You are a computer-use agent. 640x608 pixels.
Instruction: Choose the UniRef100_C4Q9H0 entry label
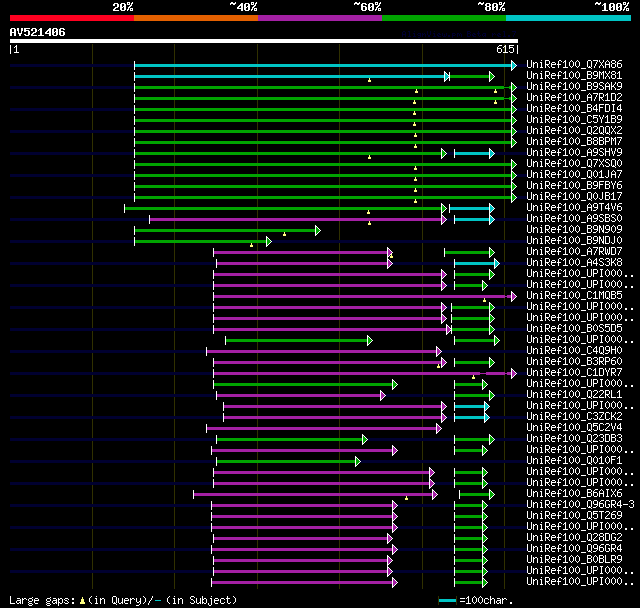574,351
